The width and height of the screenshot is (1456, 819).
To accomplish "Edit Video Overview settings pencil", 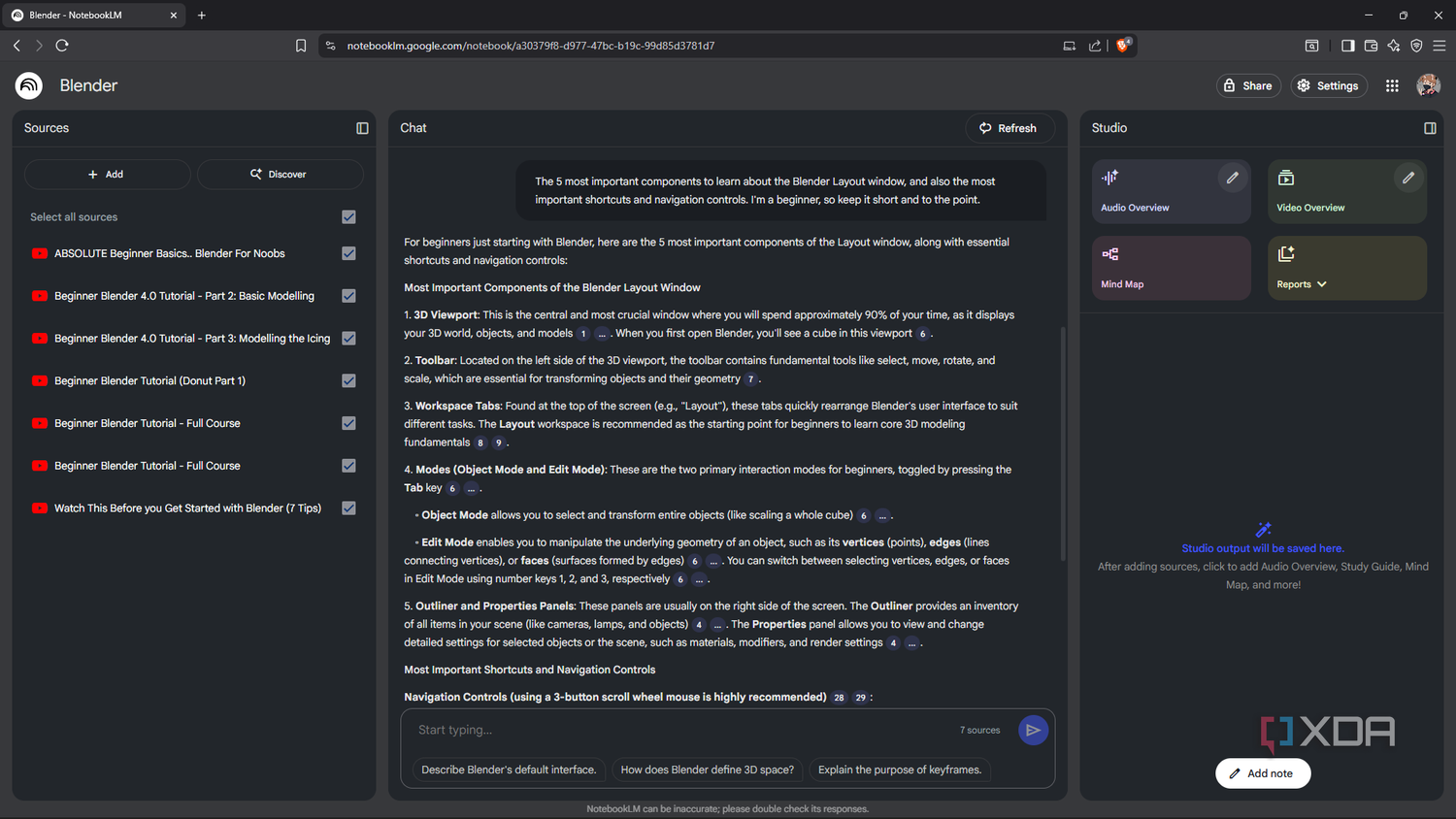I will click(x=1407, y=178).
